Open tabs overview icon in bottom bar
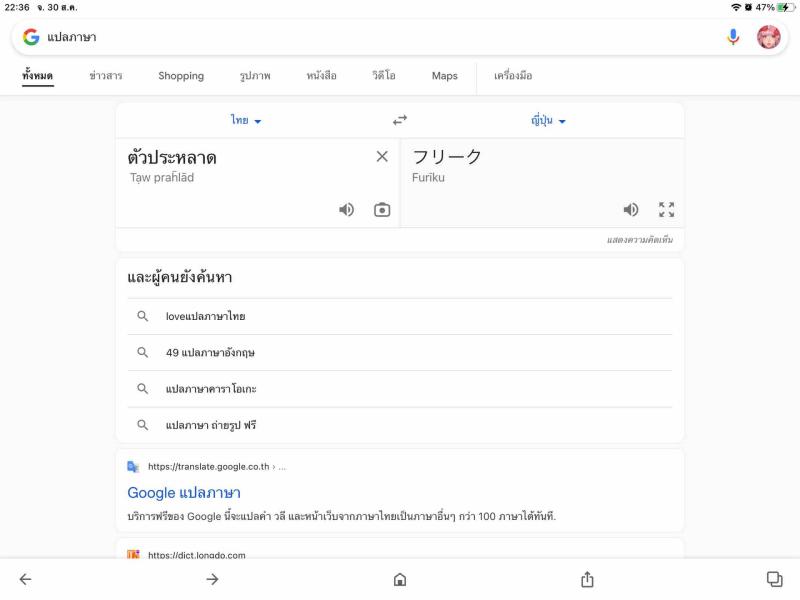Viewport: 800px width, 600px height. coord(774,579)
